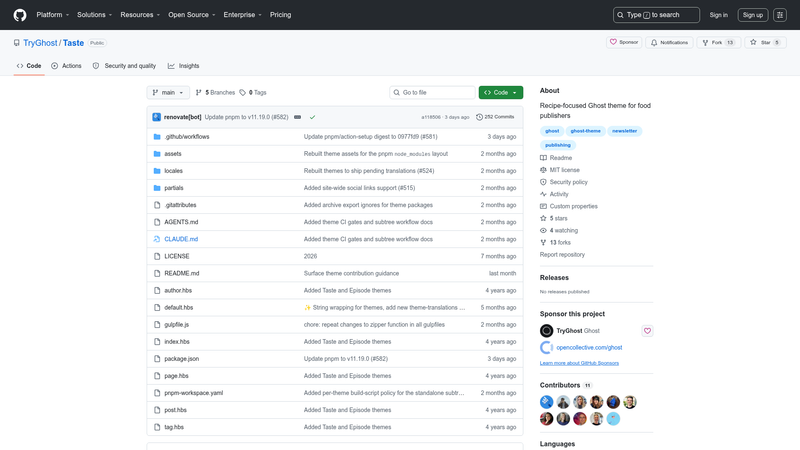The height and width of the screenshot is (450, 800).
Task: Open the 252 Commits history link
Action: point(495,117)
